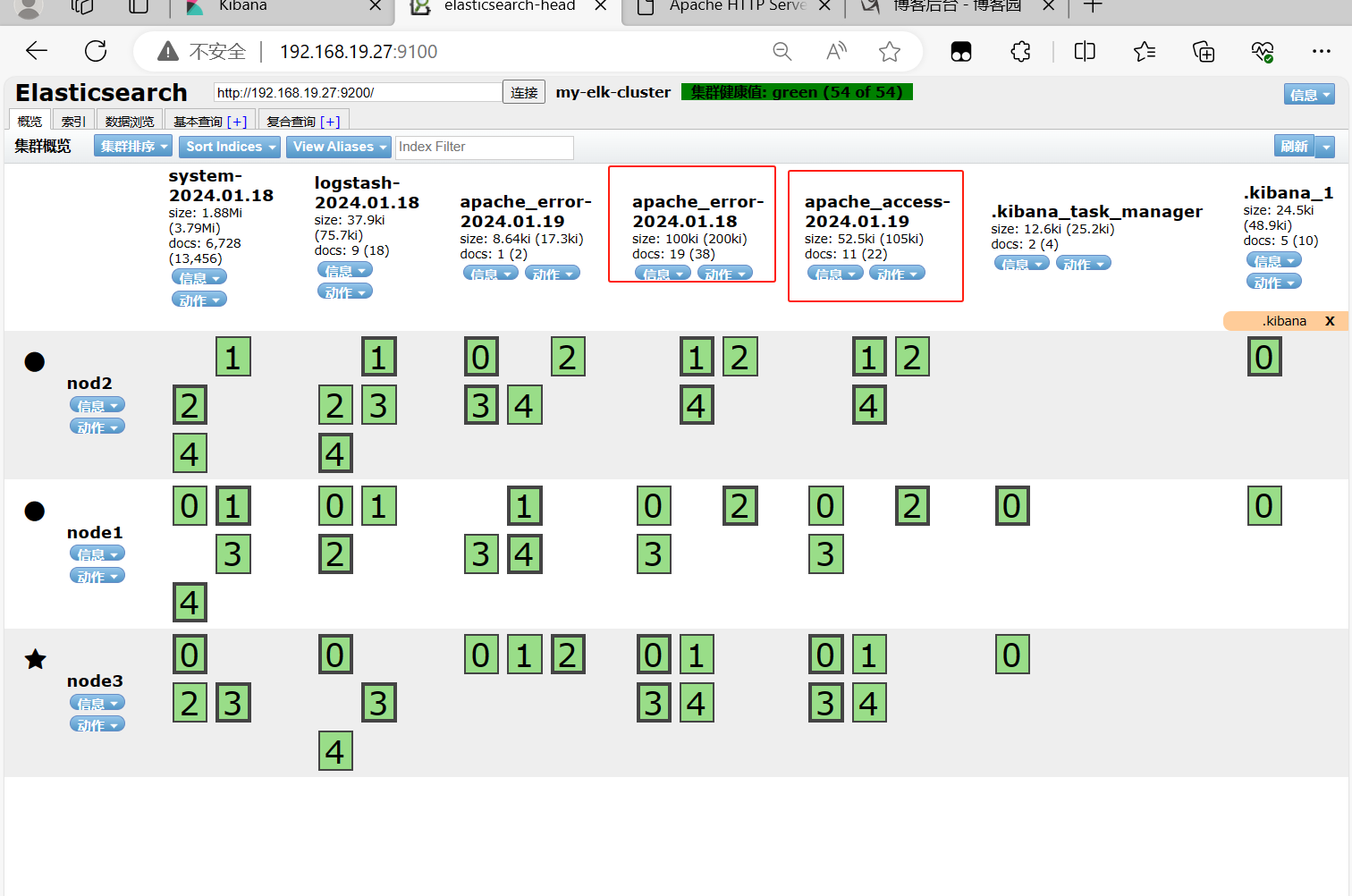Click the 连接 connect button
Image resolution: width=1352 pixels, height=896 pixels.
click(x=524, y=92)
